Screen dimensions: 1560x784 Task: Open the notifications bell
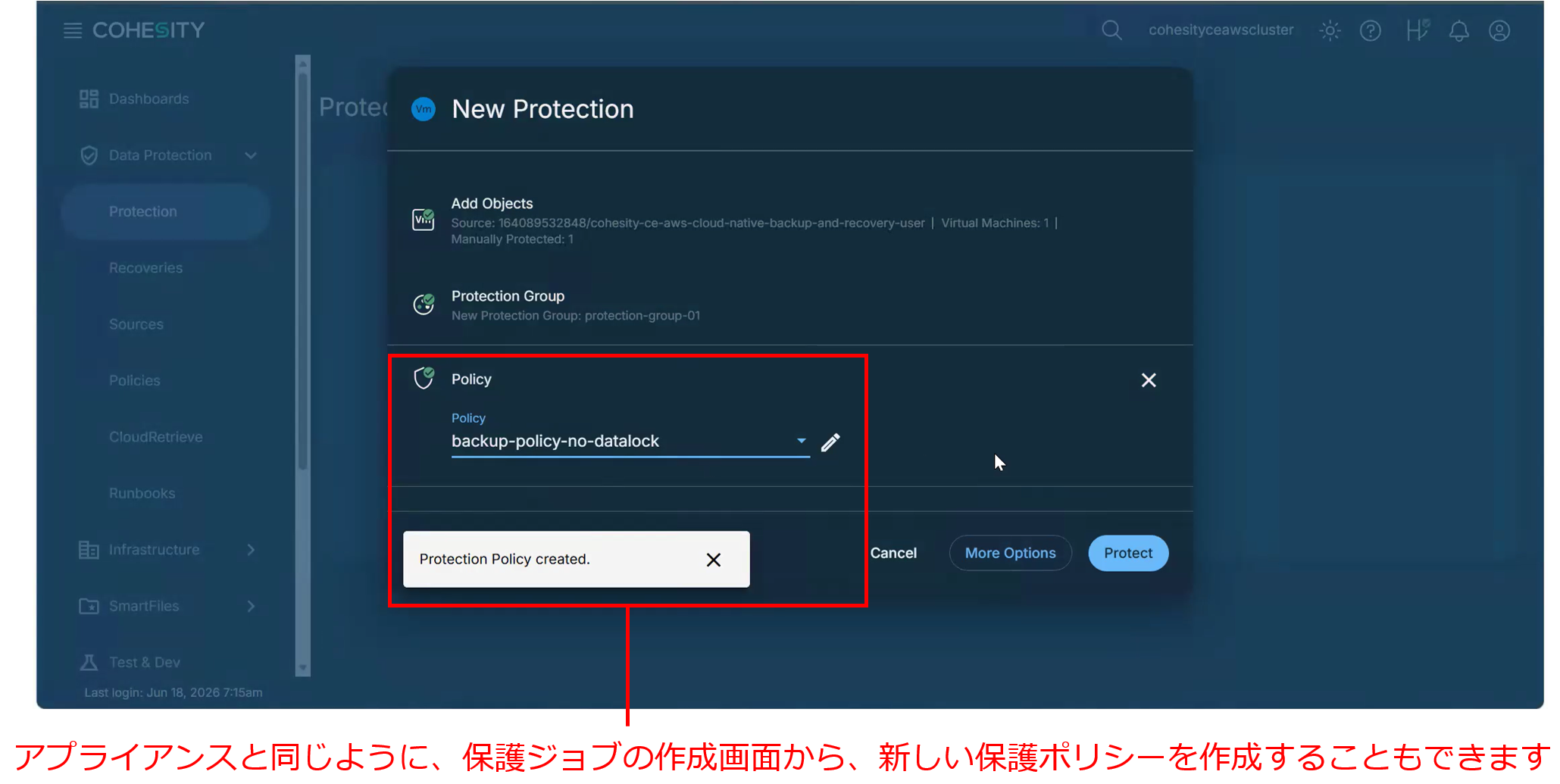click(1458, 30)
